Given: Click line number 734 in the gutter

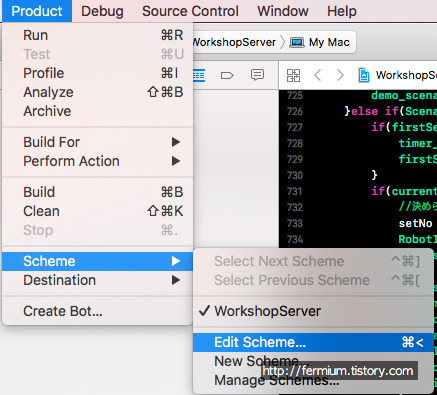Looking at the screenshot, I should click(295, 239).
